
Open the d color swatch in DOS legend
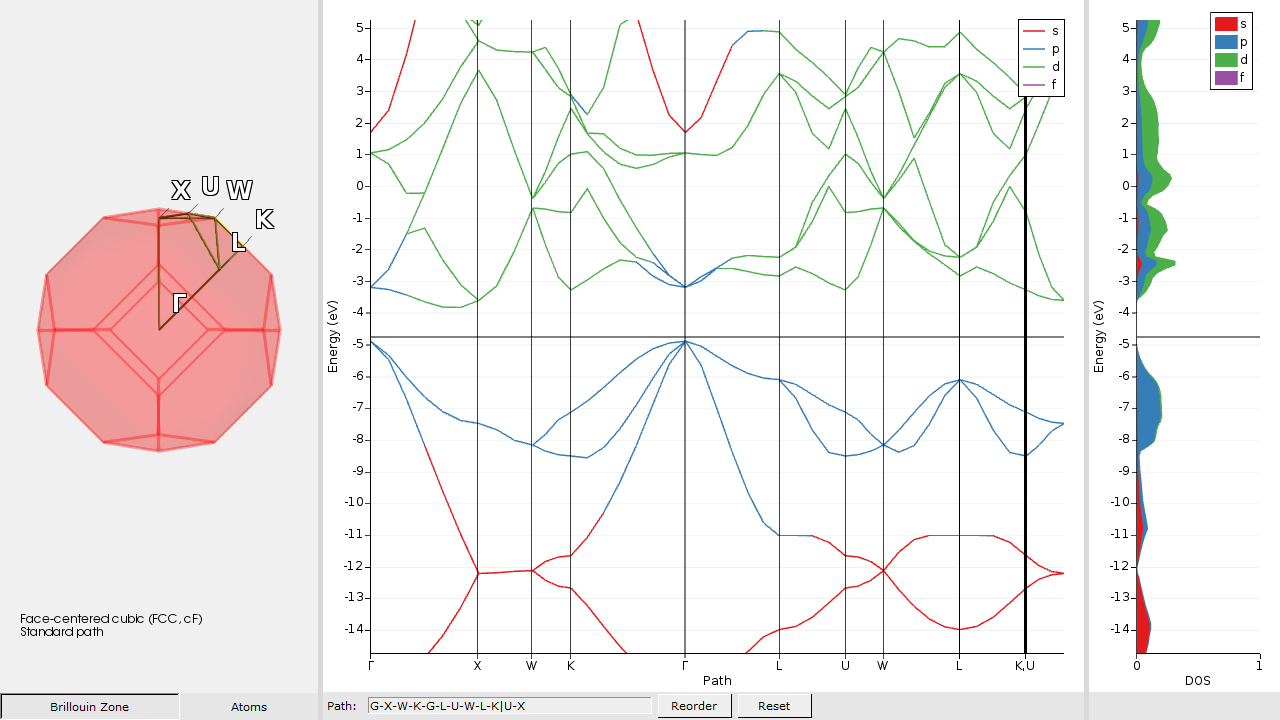tap(1225, 60)
